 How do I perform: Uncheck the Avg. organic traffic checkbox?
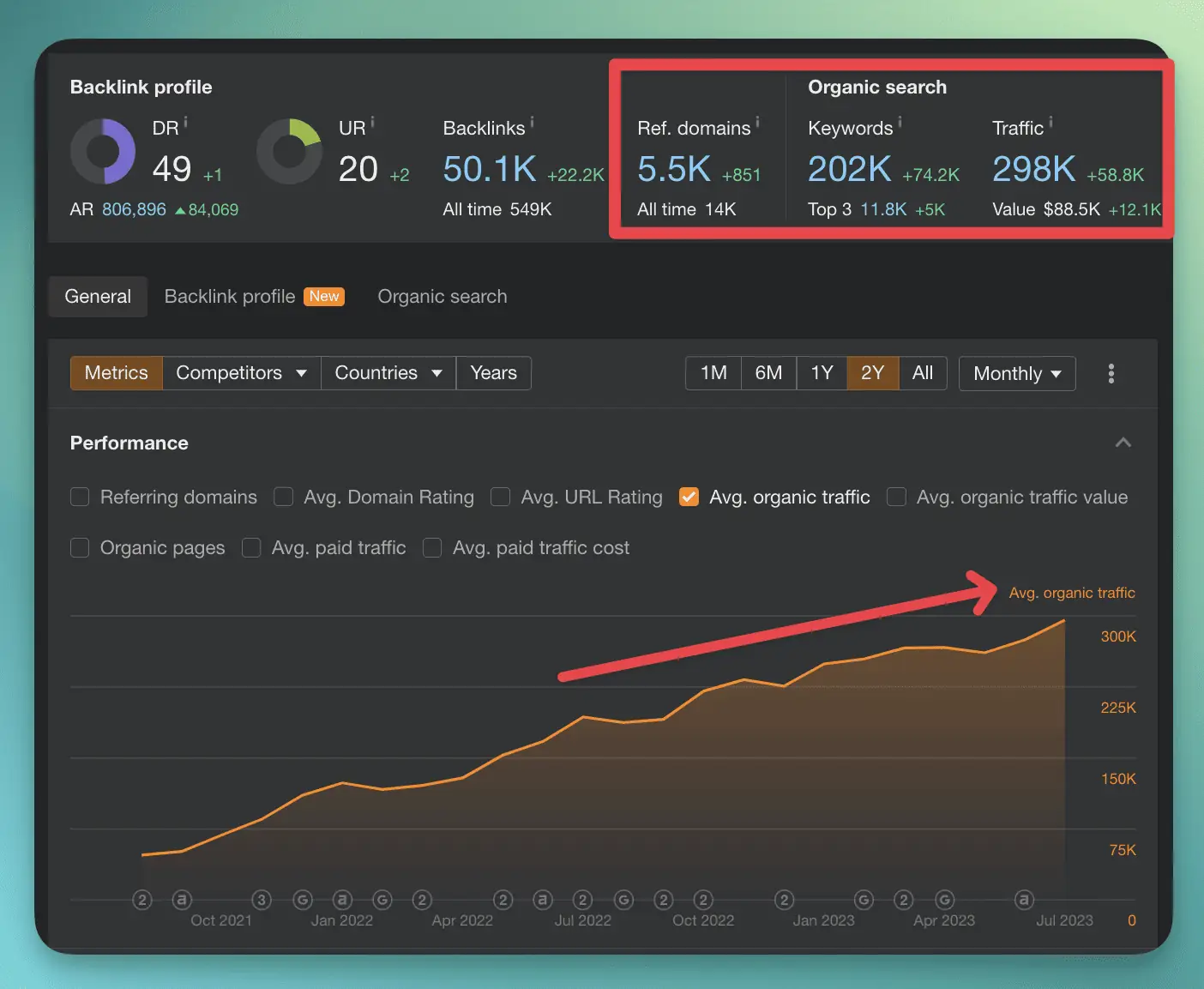pos(689,497)
